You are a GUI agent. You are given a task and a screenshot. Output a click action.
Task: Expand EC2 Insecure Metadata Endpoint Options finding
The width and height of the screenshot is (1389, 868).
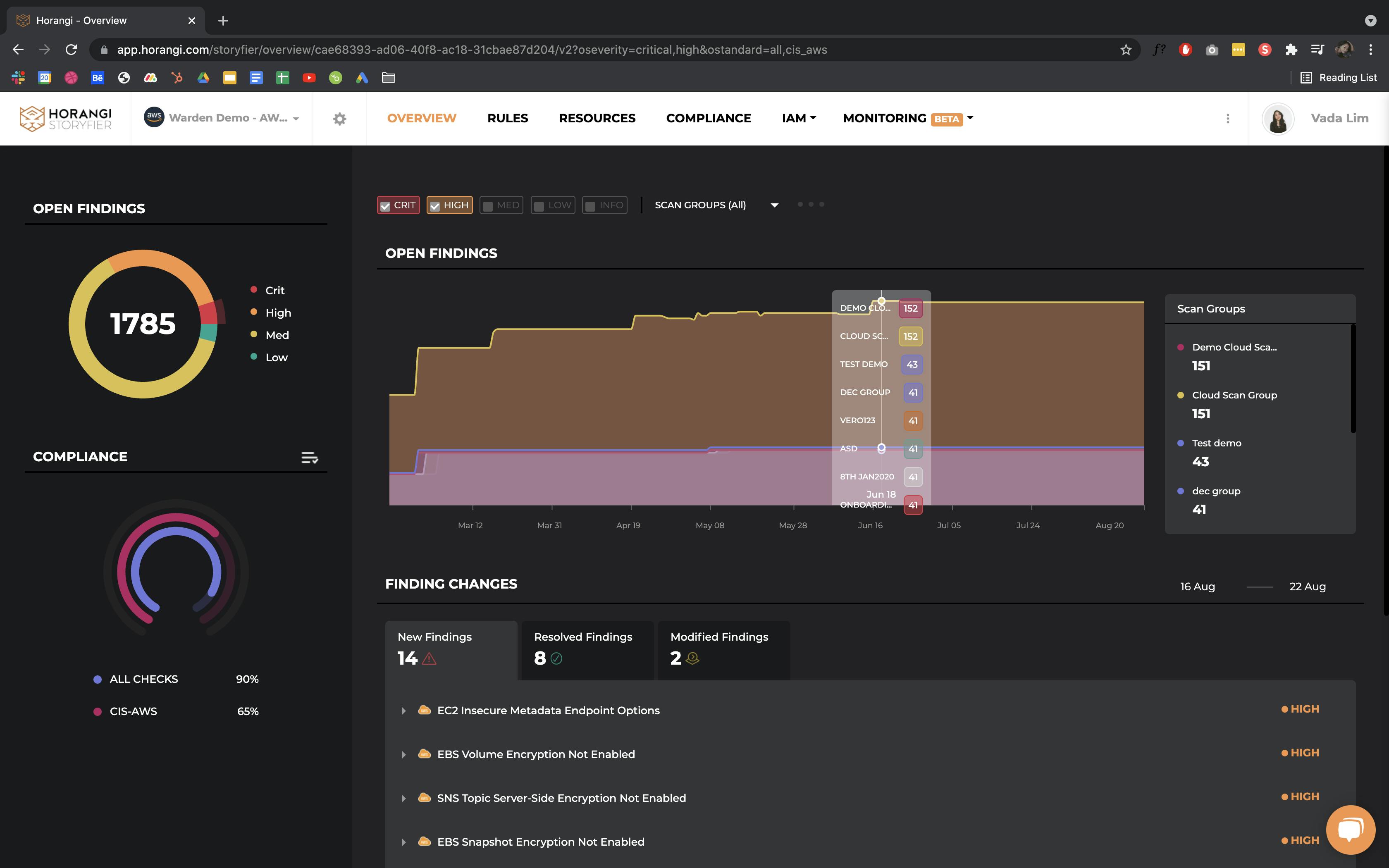point(403,711)
